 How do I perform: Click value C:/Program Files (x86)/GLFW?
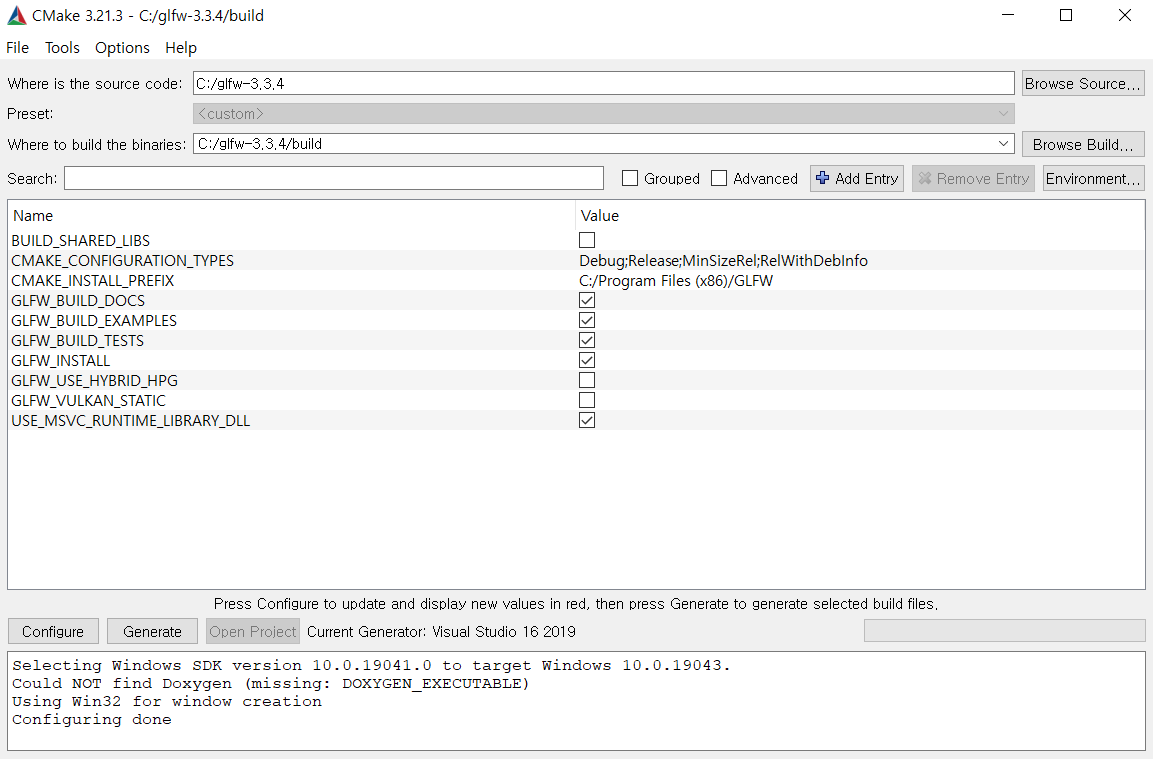click(x=676, y=280)
